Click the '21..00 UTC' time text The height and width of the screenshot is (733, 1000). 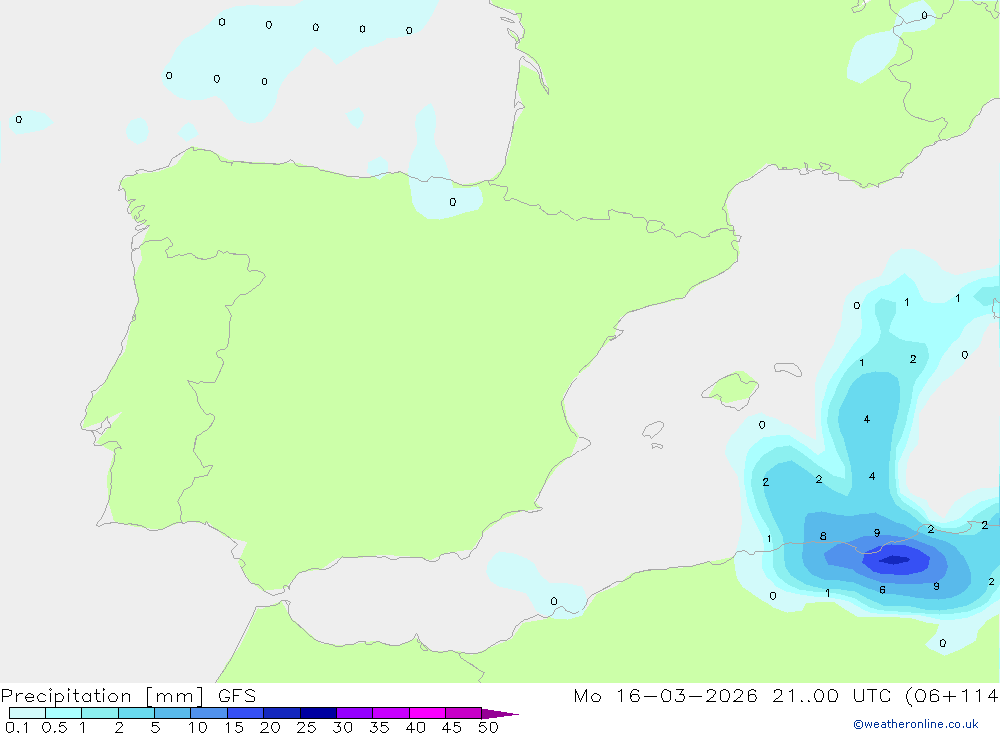tap(833, 695)
